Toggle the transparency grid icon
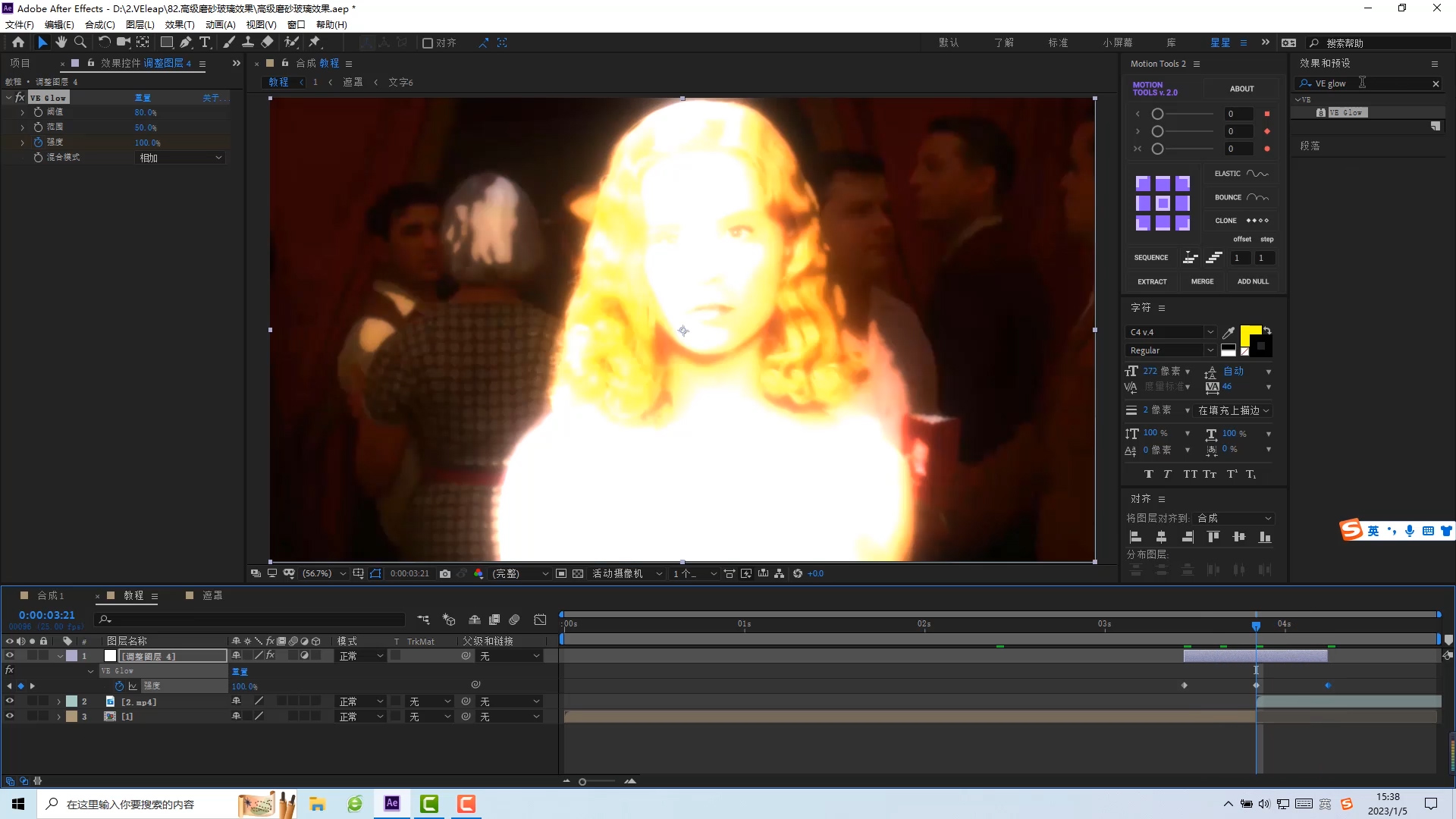This screenshot has height=819, width=1456. click(578, 574)
